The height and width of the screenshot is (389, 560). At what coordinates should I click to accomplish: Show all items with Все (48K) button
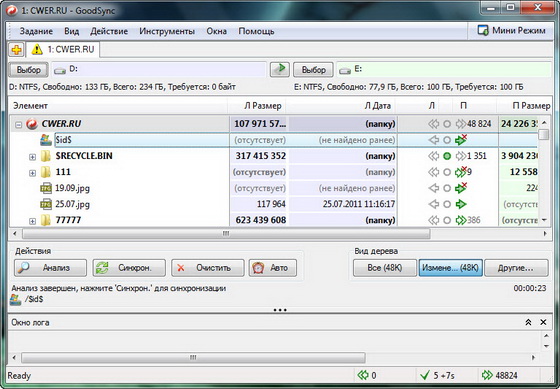(385, 268)
